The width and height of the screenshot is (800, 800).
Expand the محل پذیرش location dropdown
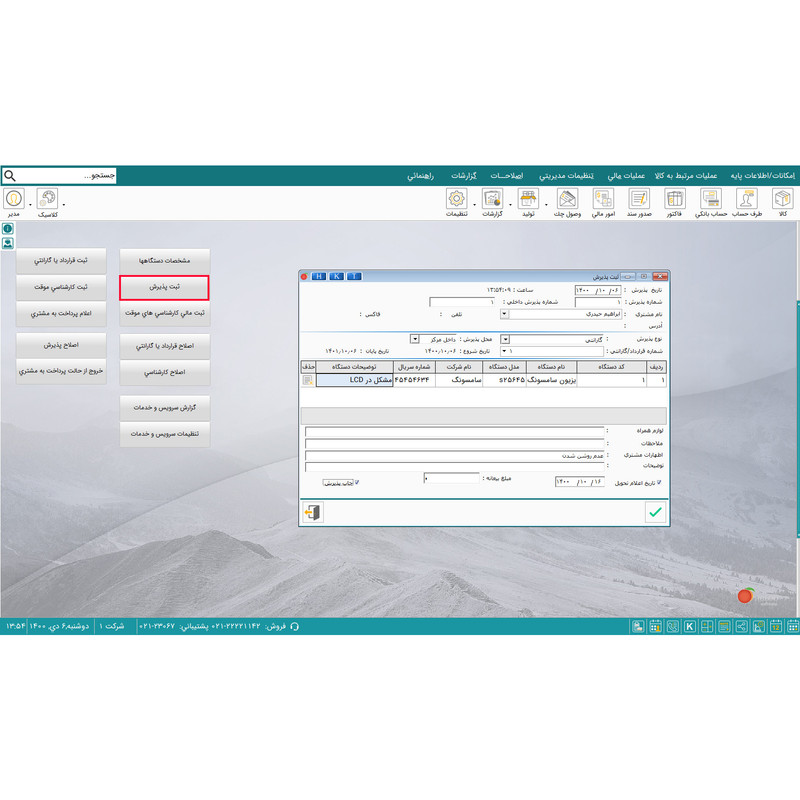click(415, 339)
